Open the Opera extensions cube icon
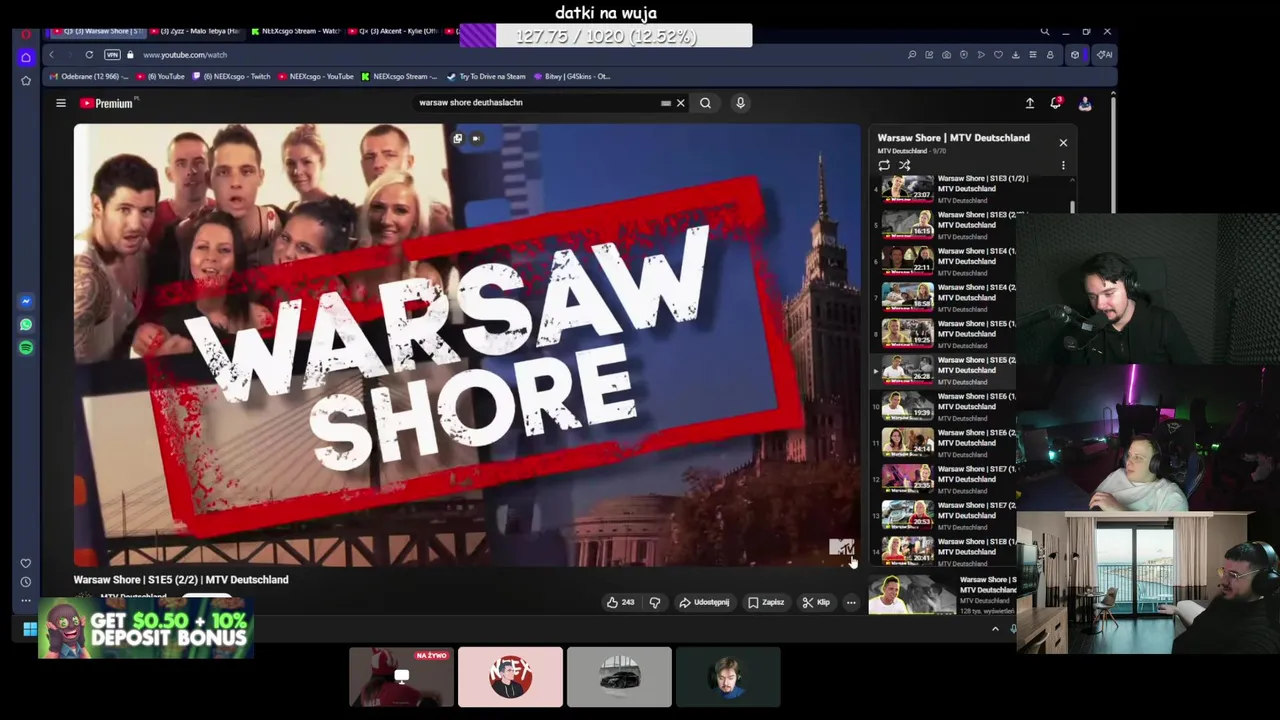The image size is (1280, 720). (x=1075, y=55)
